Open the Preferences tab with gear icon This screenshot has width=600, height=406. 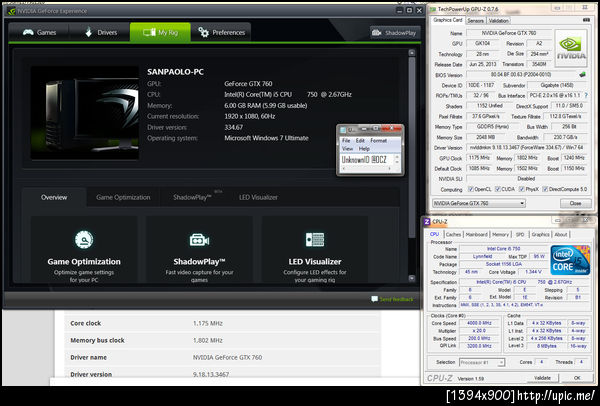tap(221, 33)
